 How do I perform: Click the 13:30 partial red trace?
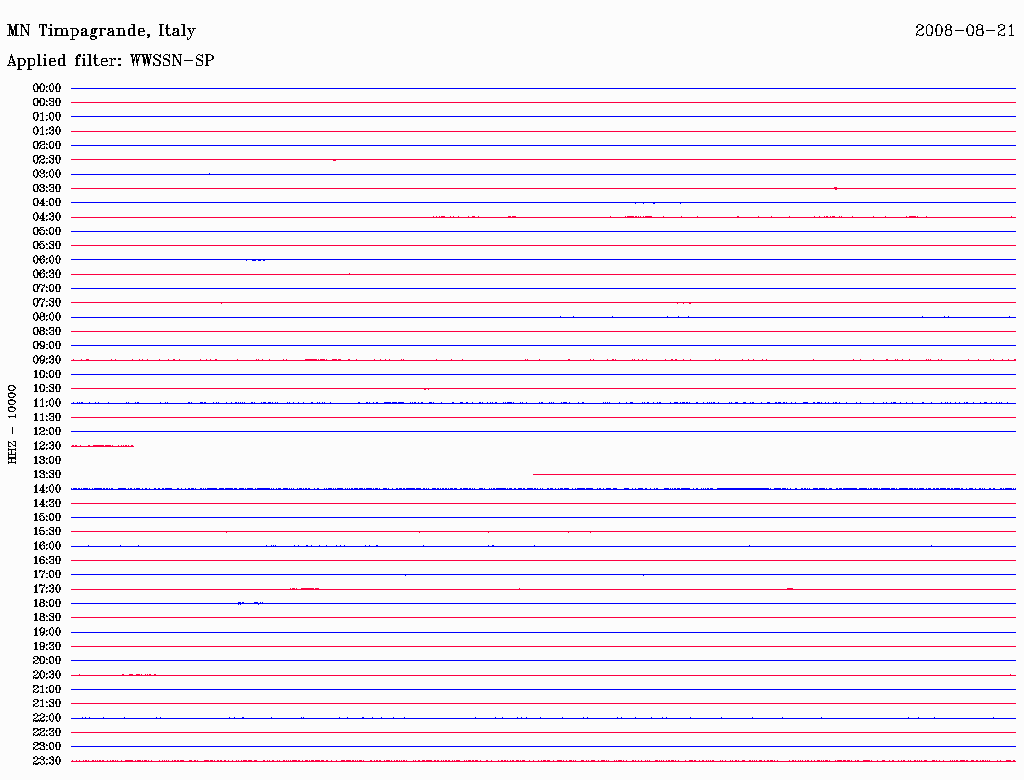pos(775,474)
